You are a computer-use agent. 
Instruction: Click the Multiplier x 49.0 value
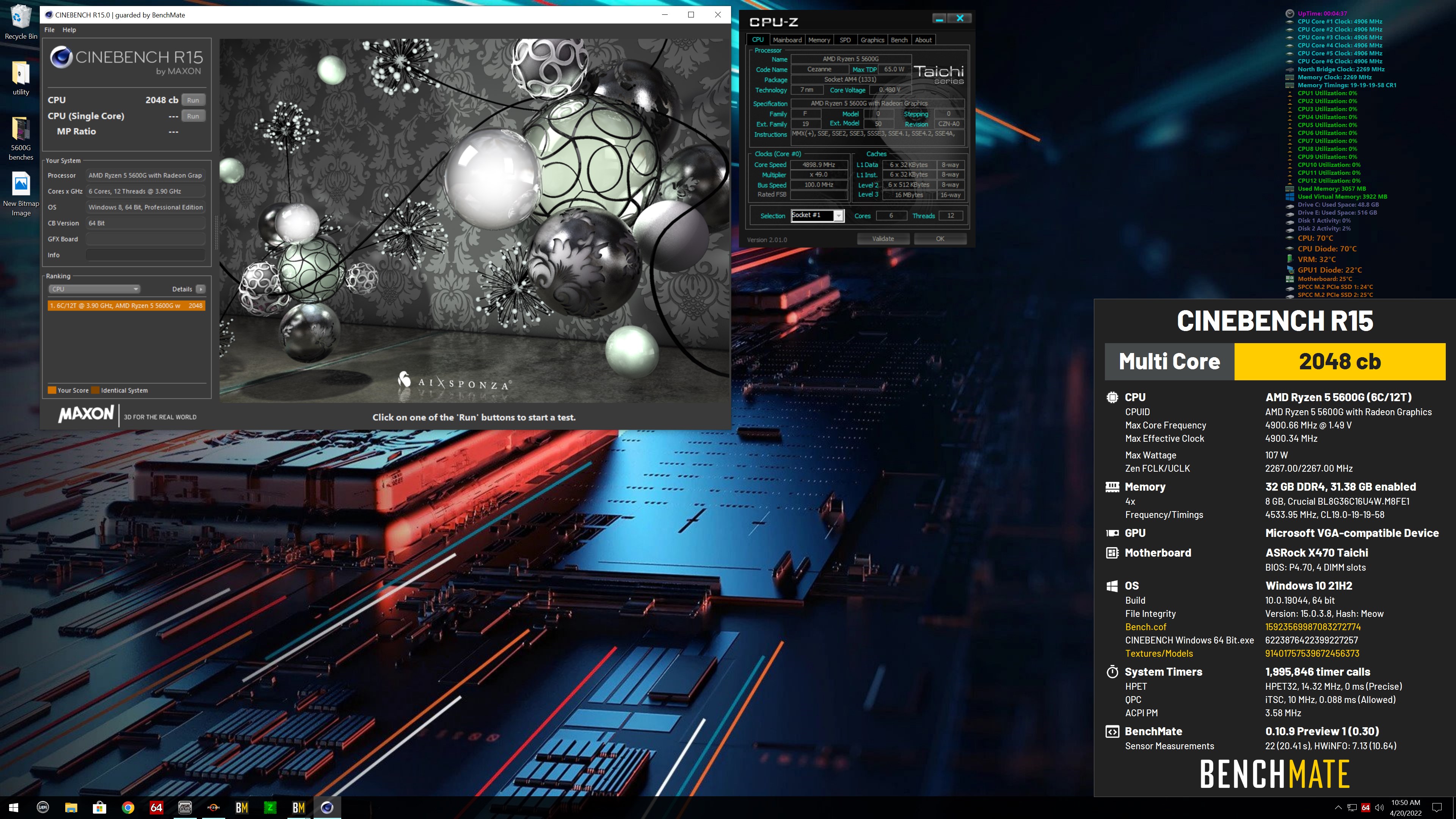point(819,175)
